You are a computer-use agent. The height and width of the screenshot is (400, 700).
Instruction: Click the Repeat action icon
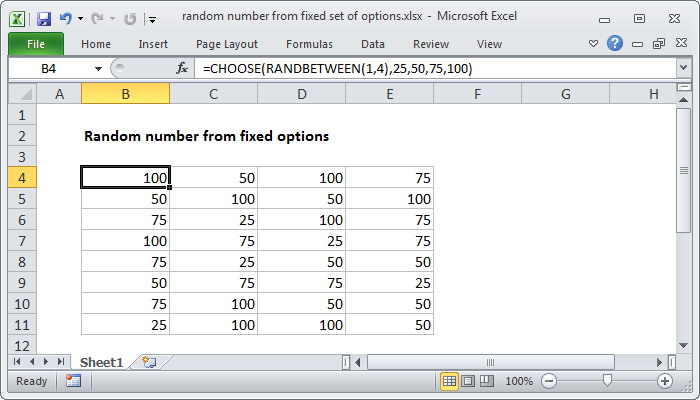[x=130, y=19]
